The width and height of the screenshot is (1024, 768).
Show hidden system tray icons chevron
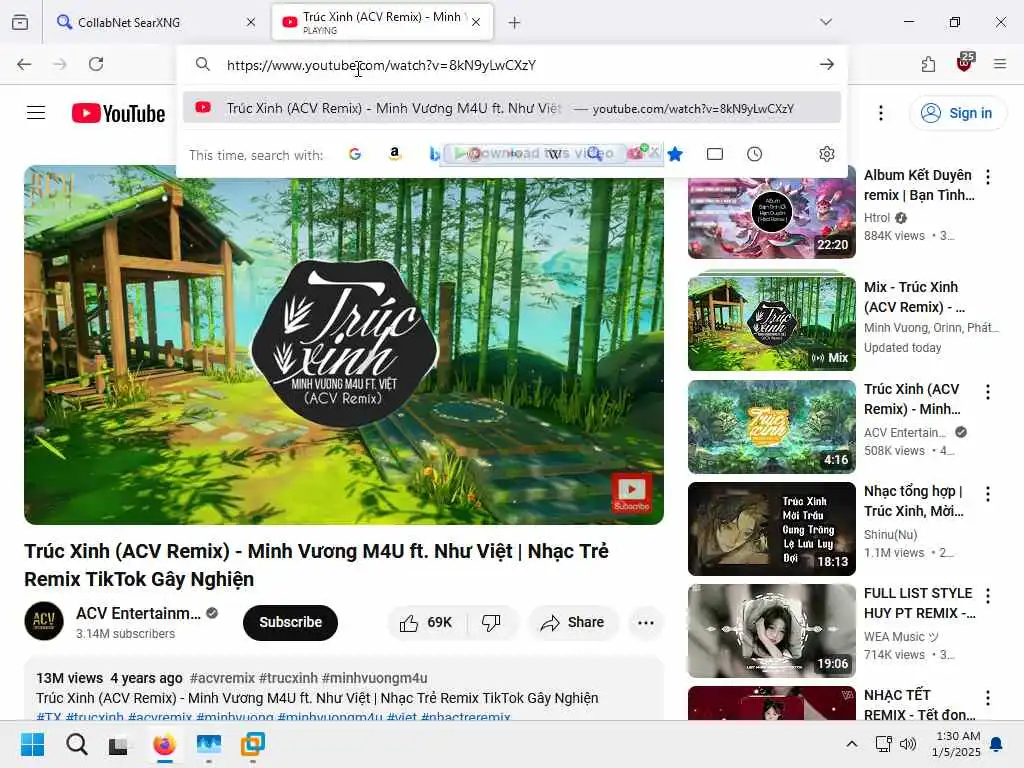pos(852,744)
